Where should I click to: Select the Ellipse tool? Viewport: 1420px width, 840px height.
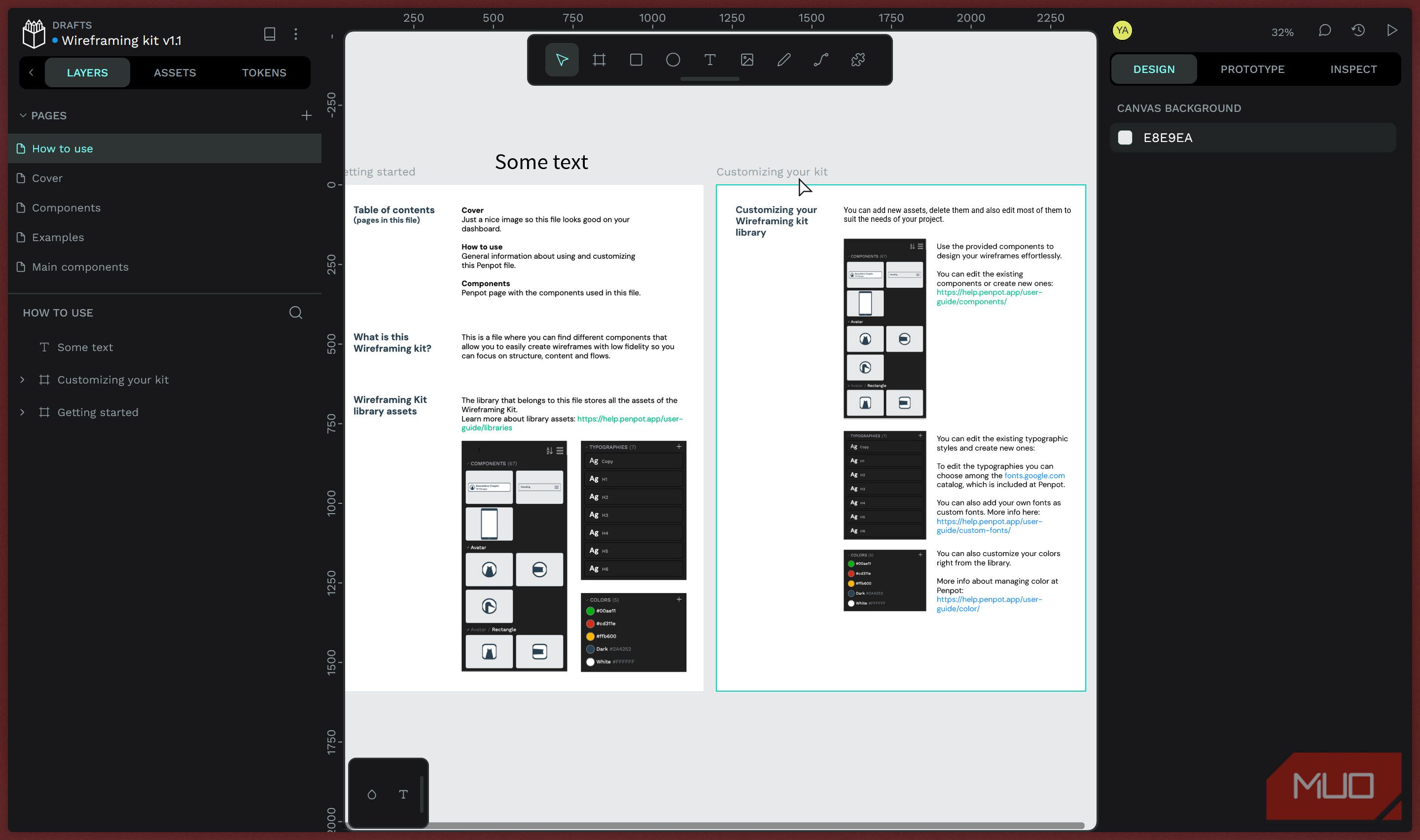(673, 60)
